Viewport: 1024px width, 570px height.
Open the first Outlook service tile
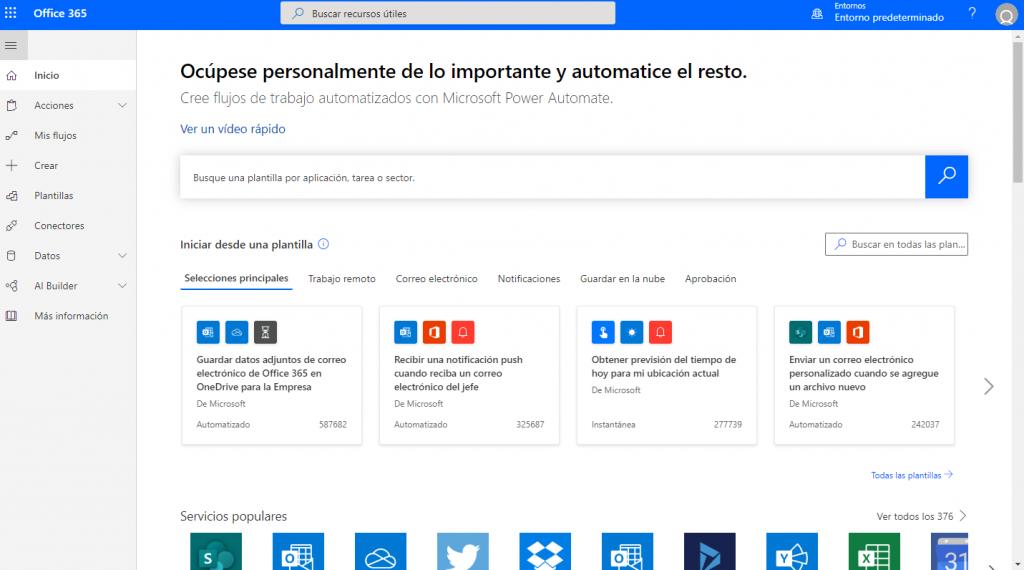click(298, 551)
